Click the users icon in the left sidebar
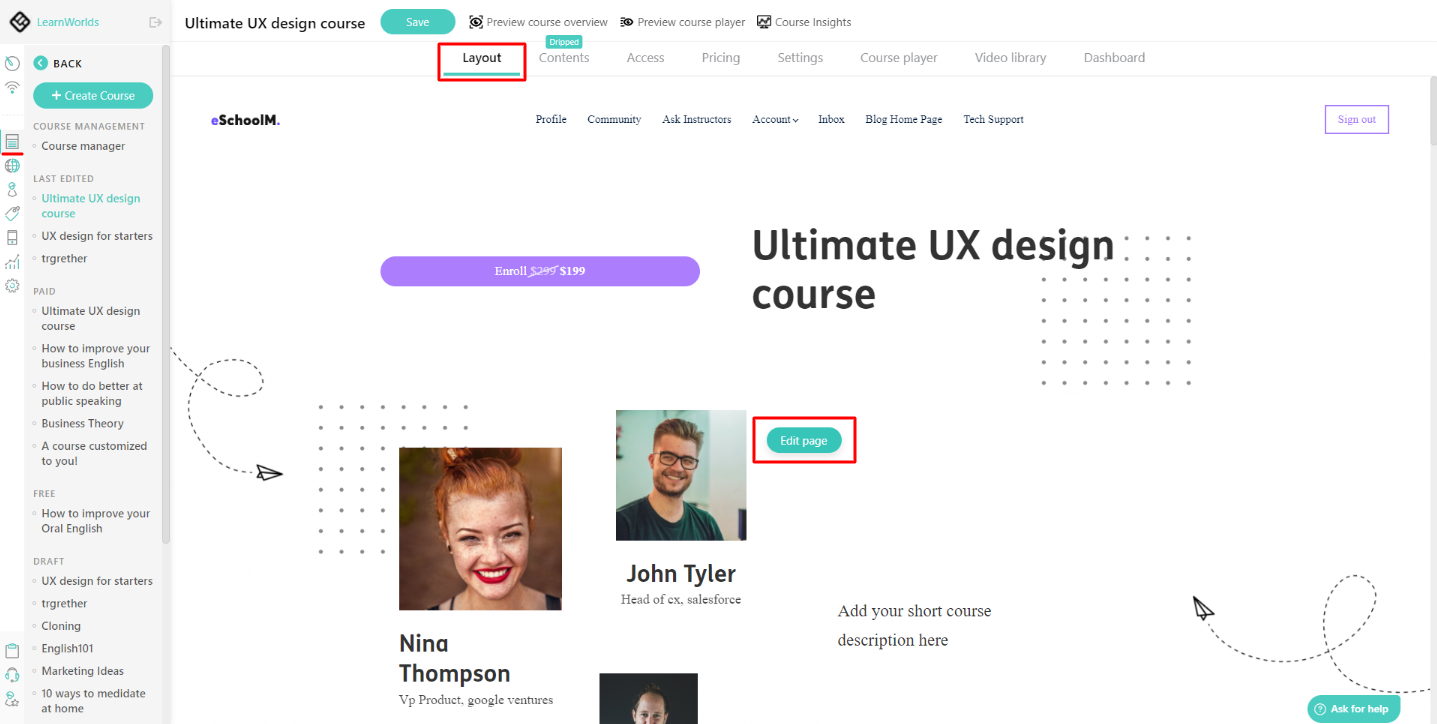The image size is (1437, 724). click(x=12, y=188)
